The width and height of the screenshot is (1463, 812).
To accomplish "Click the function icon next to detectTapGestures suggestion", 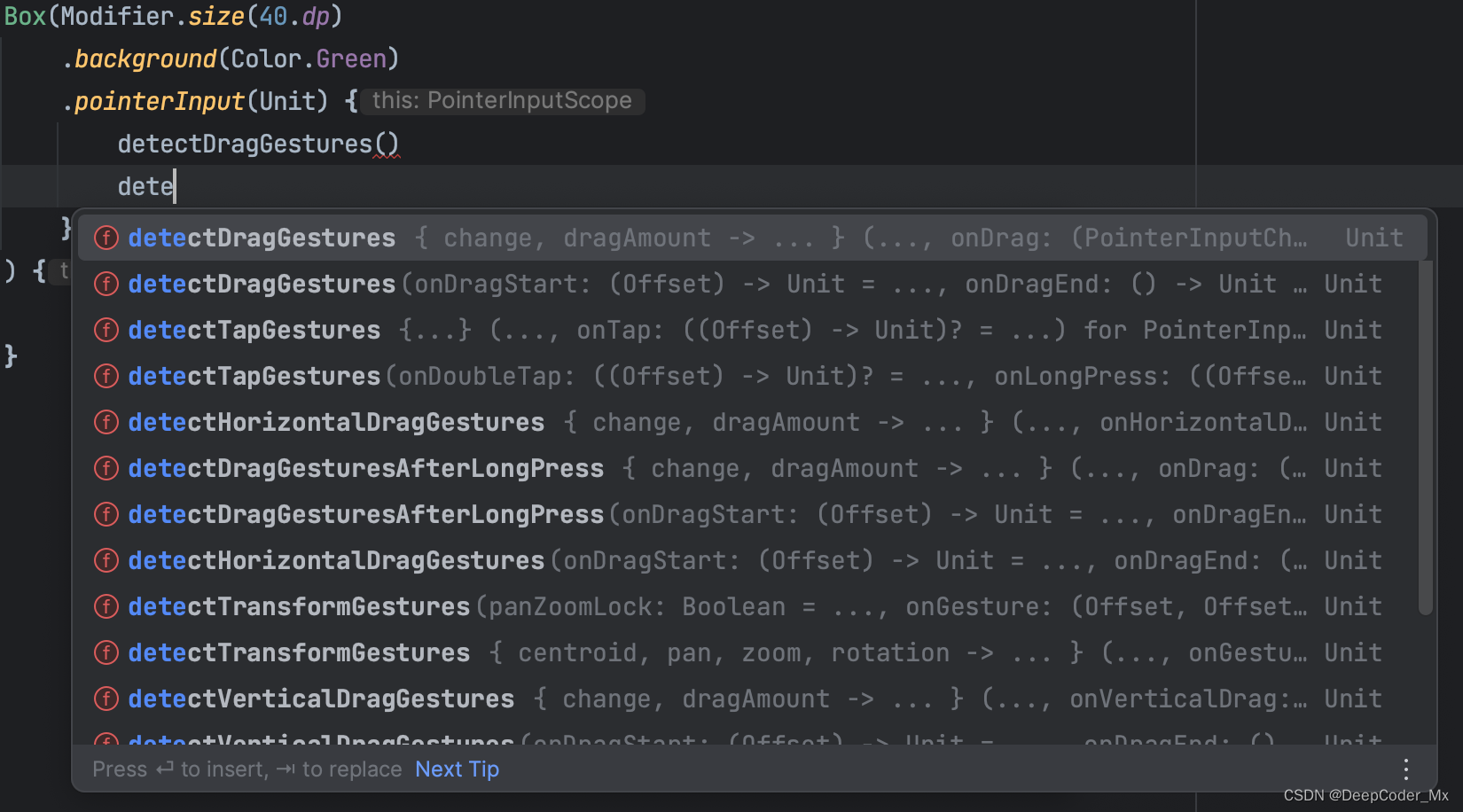I will click(x=106, y=330).
